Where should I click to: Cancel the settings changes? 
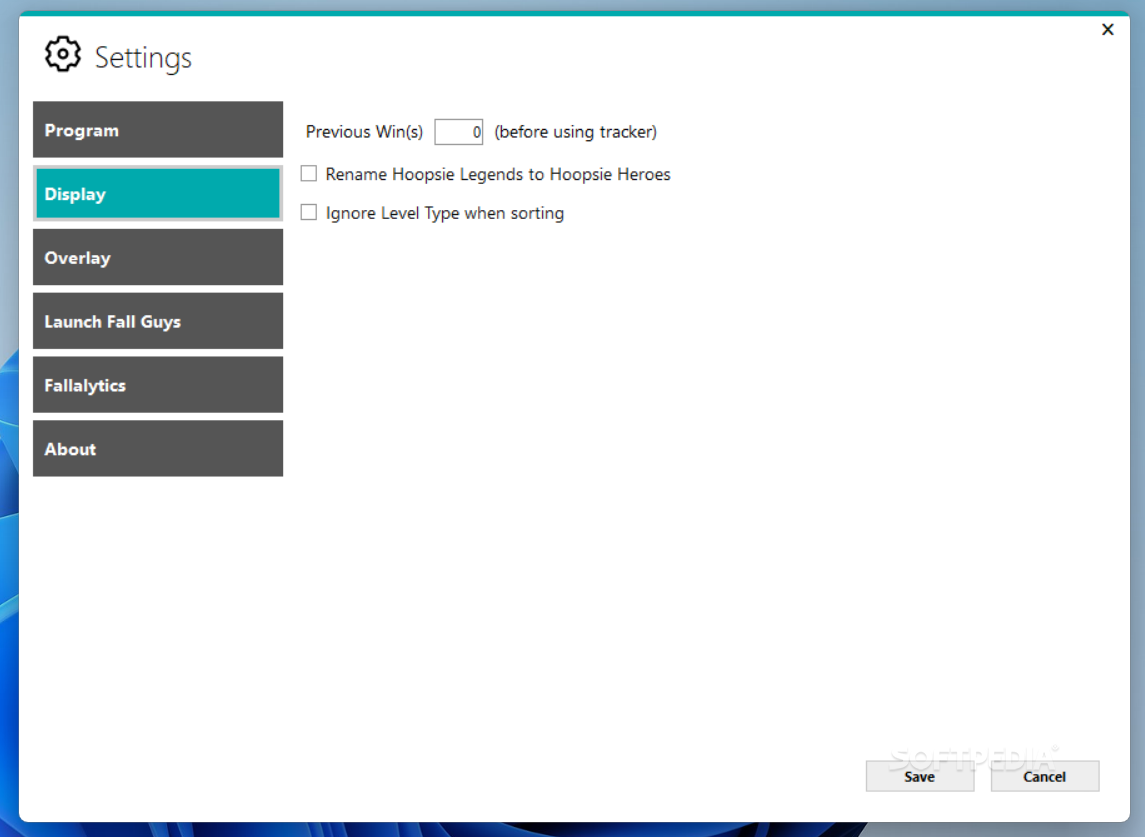point(1044,776)
